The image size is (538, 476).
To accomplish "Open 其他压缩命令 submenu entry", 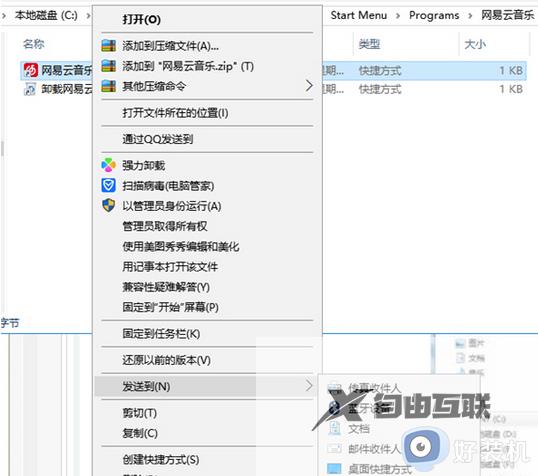I will pyautogui.click(x=154, y=86).
